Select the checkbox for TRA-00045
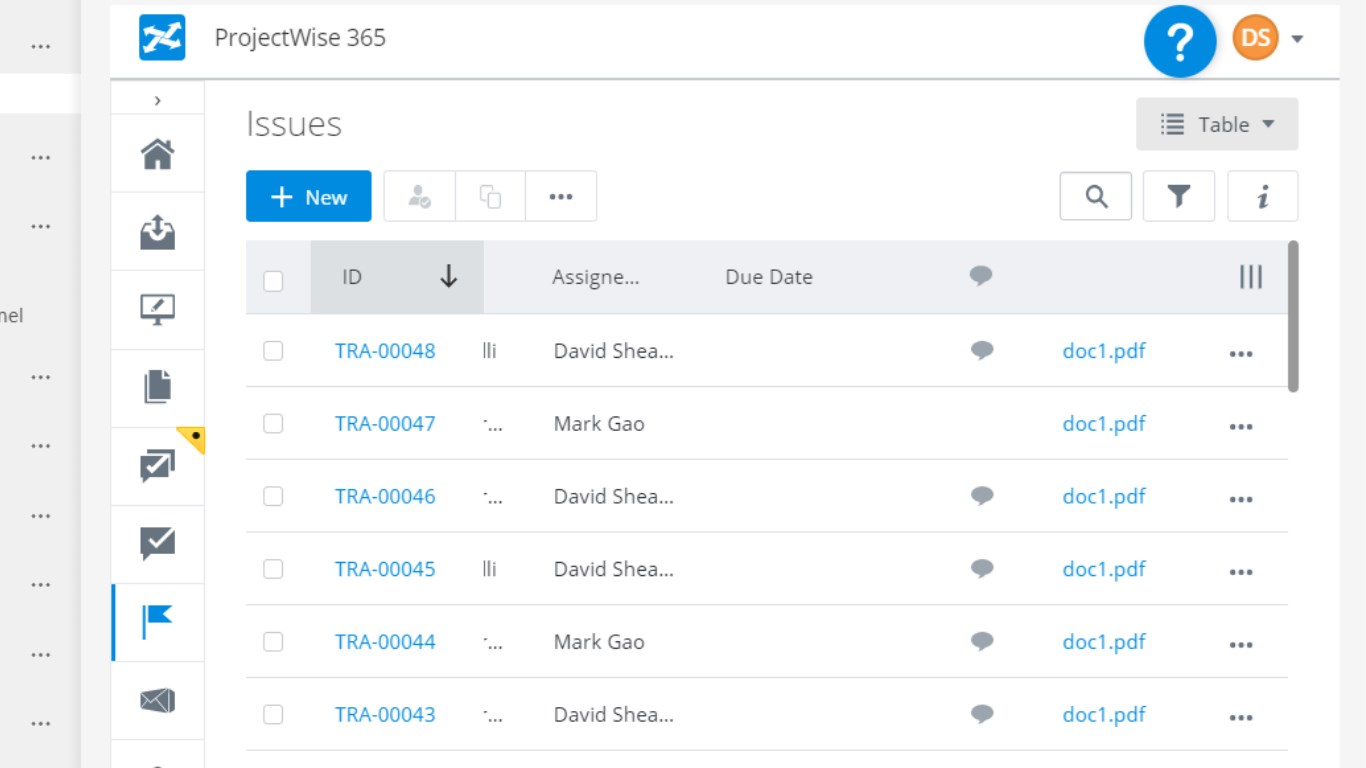The width and height of the screenshot is (1366, 768). coord(273,569)
